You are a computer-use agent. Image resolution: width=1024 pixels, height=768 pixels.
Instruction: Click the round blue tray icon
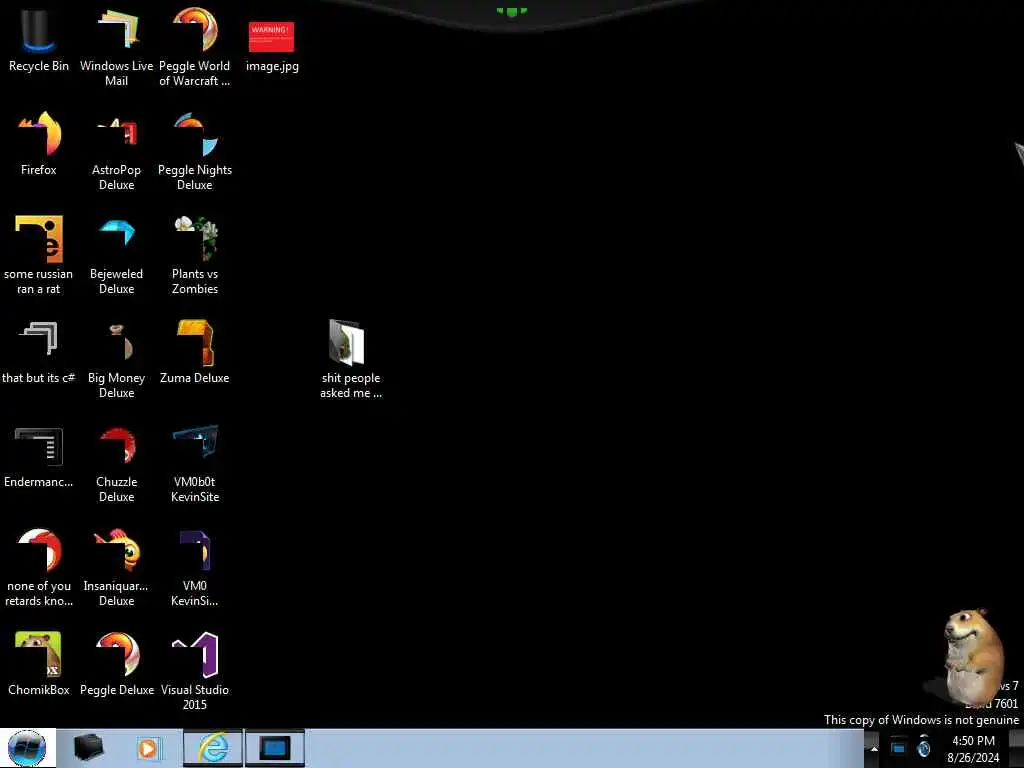pos(923,746)
